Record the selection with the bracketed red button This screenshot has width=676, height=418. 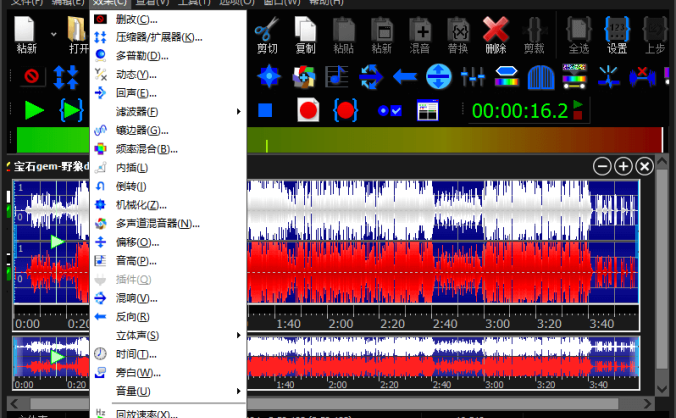coord(345,110)
